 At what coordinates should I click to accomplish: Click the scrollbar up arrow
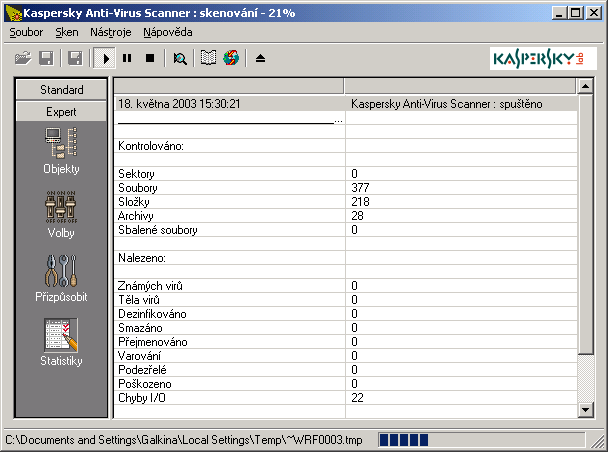[x=585, y=86]
